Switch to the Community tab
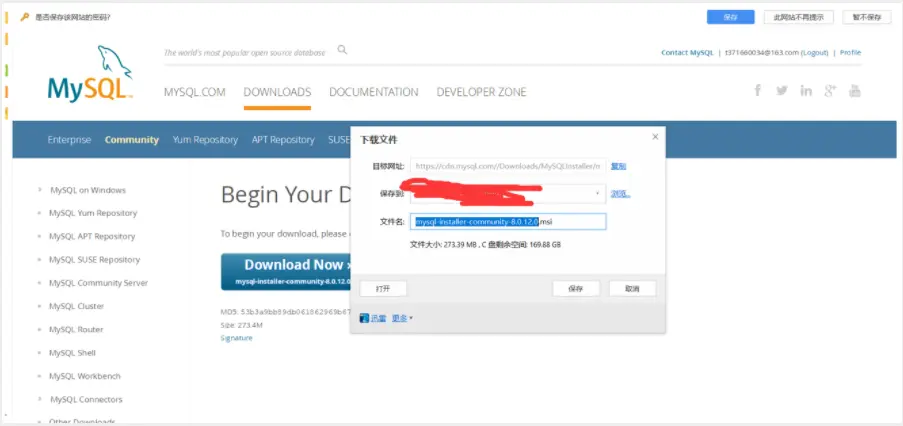 pyautogui.click(x=132, y=140)
